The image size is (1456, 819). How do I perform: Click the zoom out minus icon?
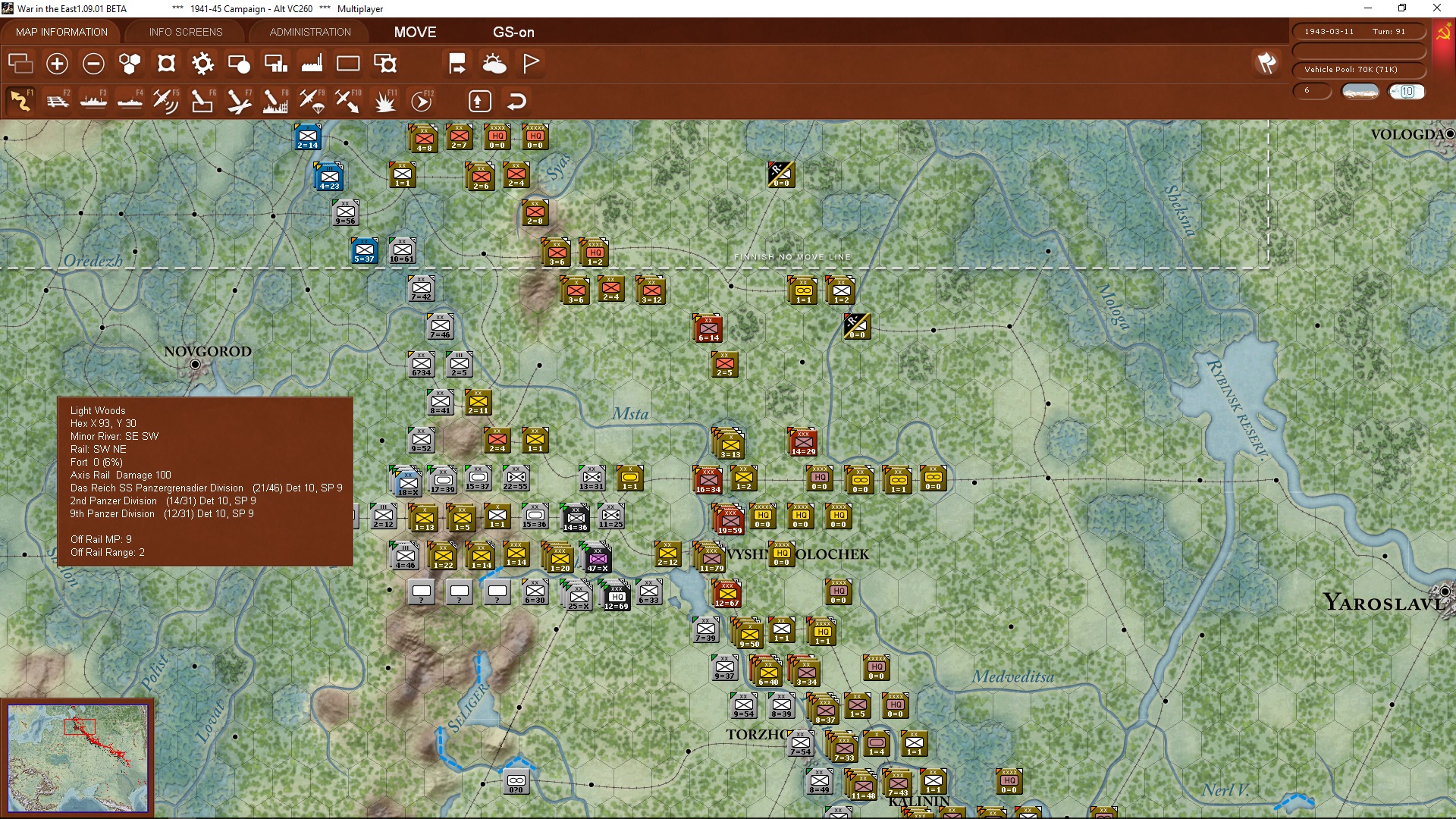click(93, 64)
